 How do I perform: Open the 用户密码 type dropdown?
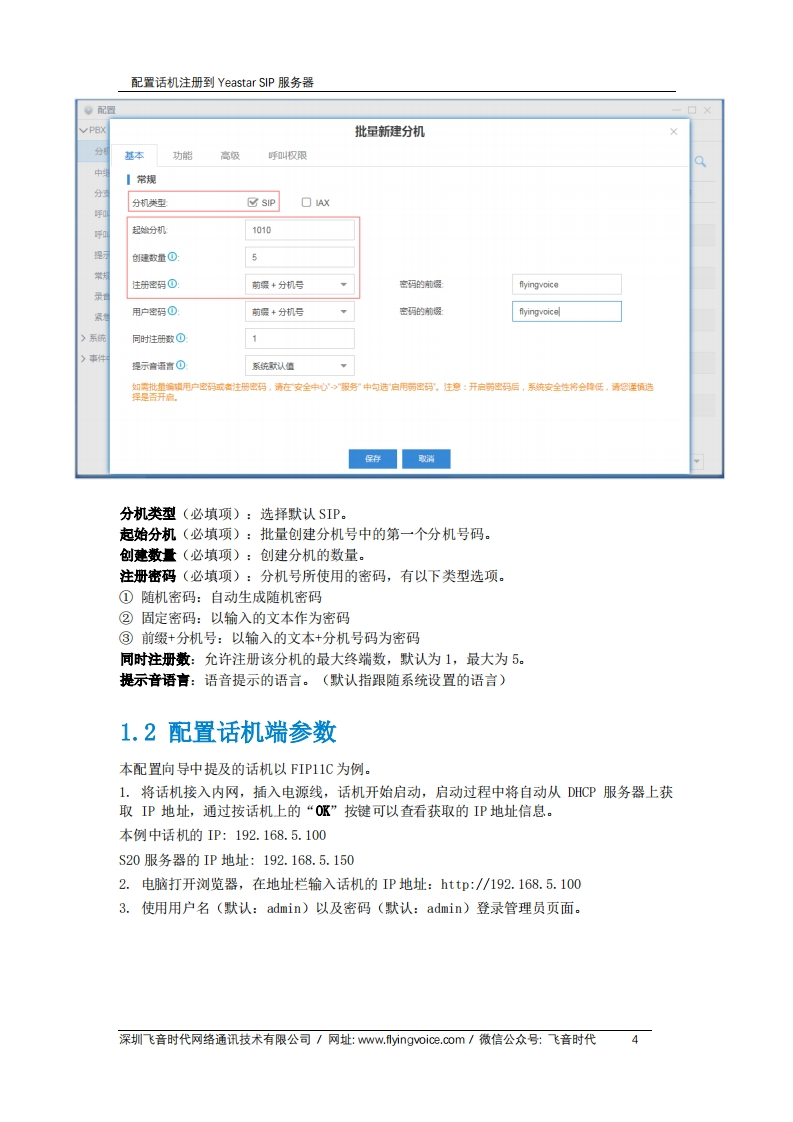299,312
